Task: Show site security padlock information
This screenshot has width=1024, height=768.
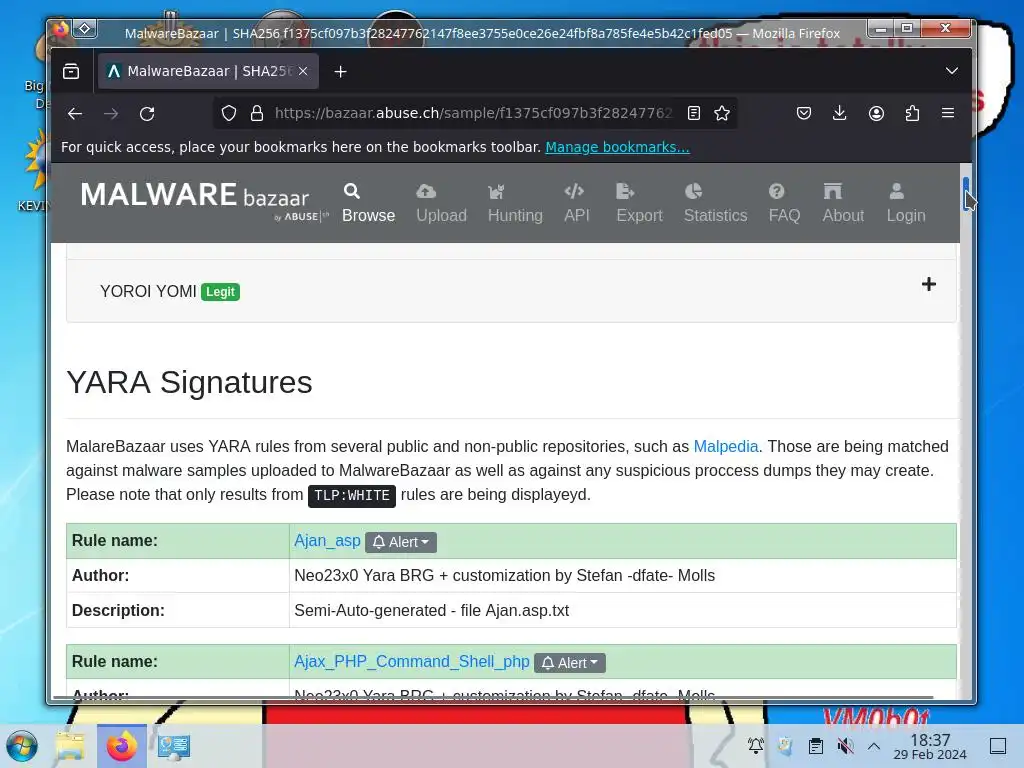Action: [257, 114]
